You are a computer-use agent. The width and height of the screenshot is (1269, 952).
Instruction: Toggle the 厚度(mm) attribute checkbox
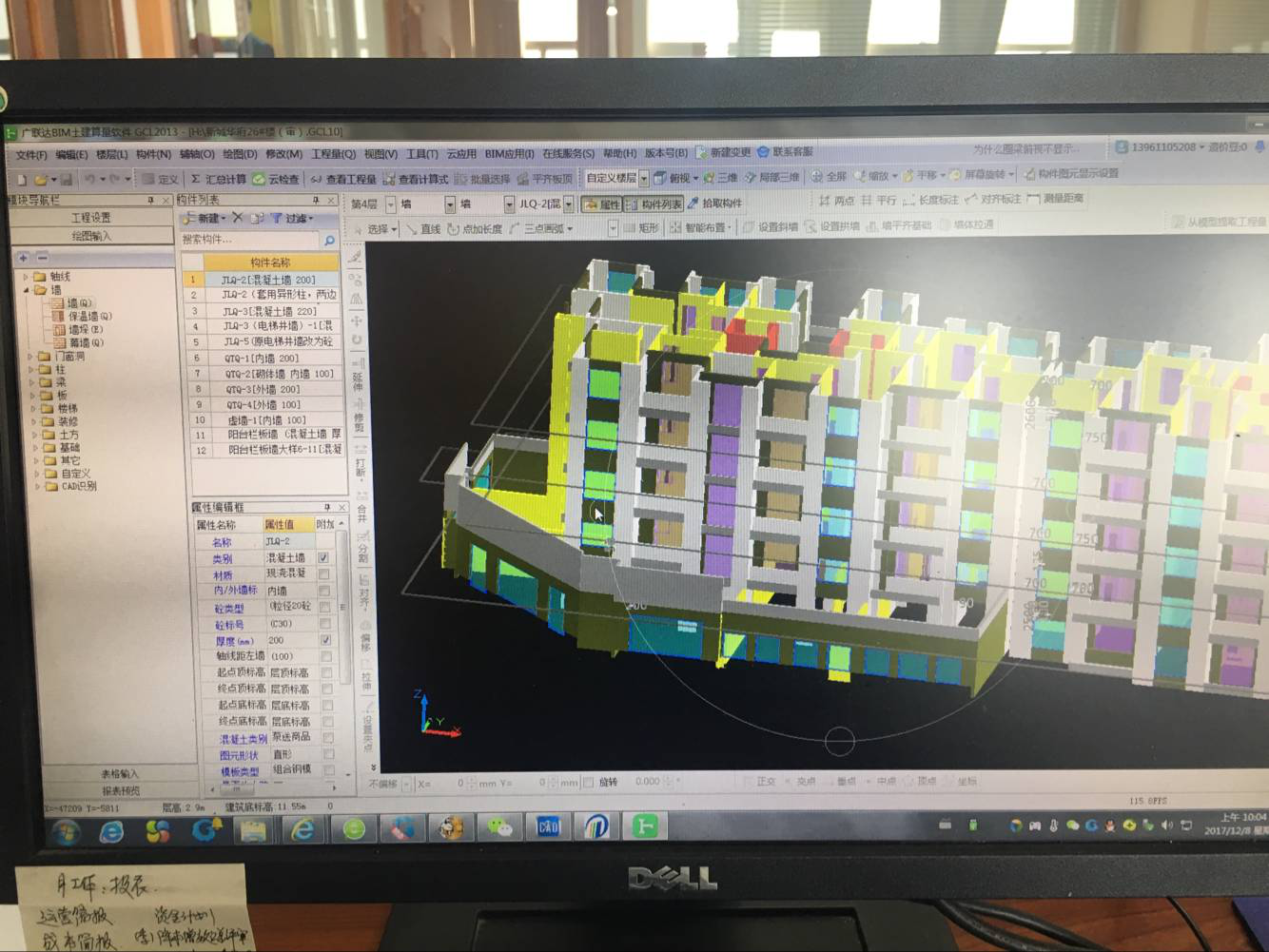[x=325, y=640]
